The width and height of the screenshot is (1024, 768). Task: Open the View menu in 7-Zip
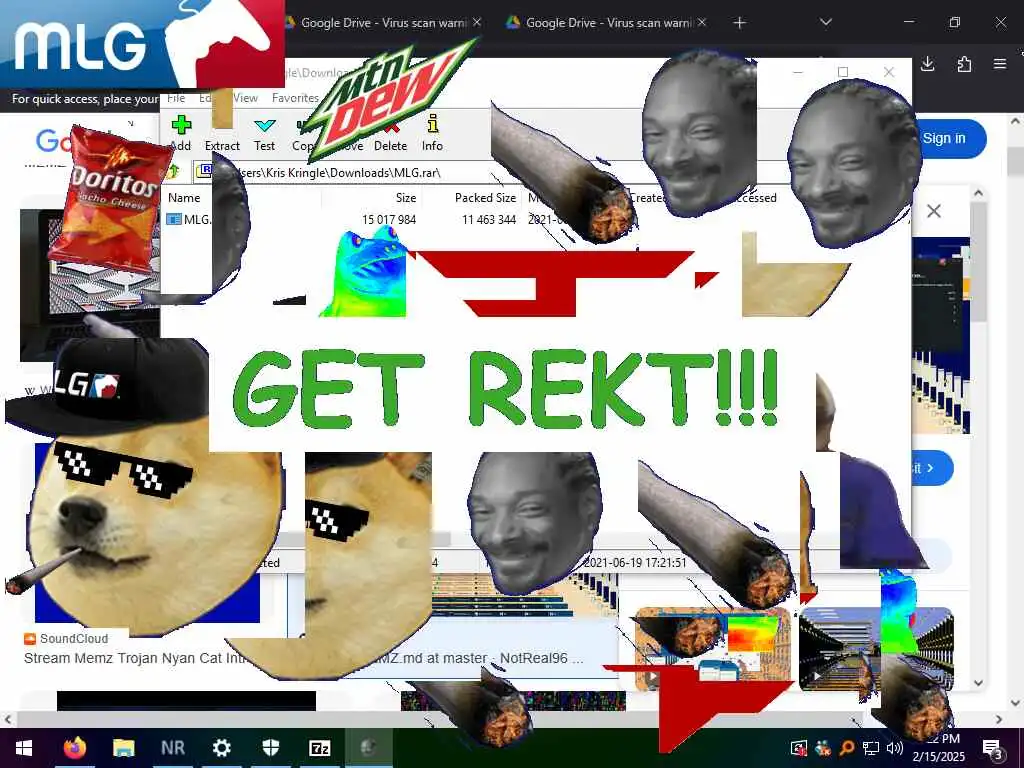pos(246,98)
